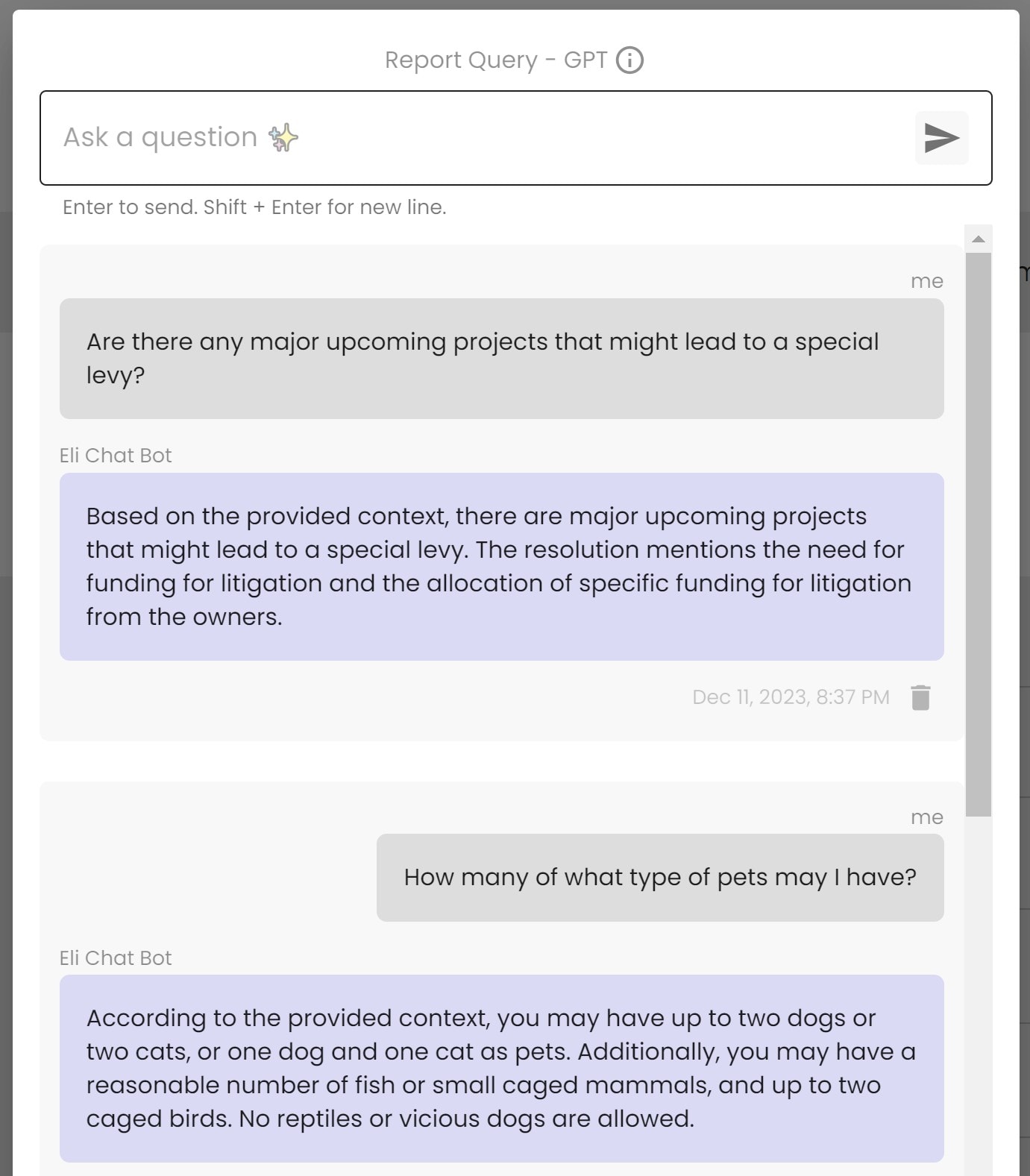This screenshot has height=1176, width=1030.
Task: Select the pets question message bubble
Action: coord(660,877)
